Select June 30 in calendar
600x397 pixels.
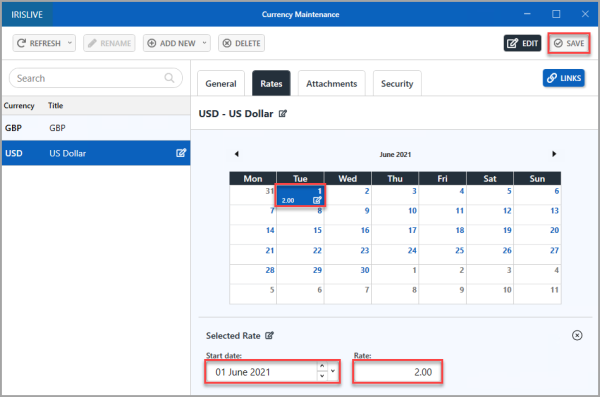348,275
